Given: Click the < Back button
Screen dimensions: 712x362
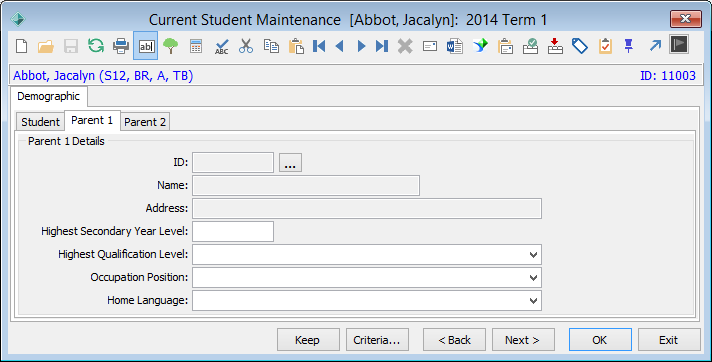Looking at the screenshot, I should [455, 340].
